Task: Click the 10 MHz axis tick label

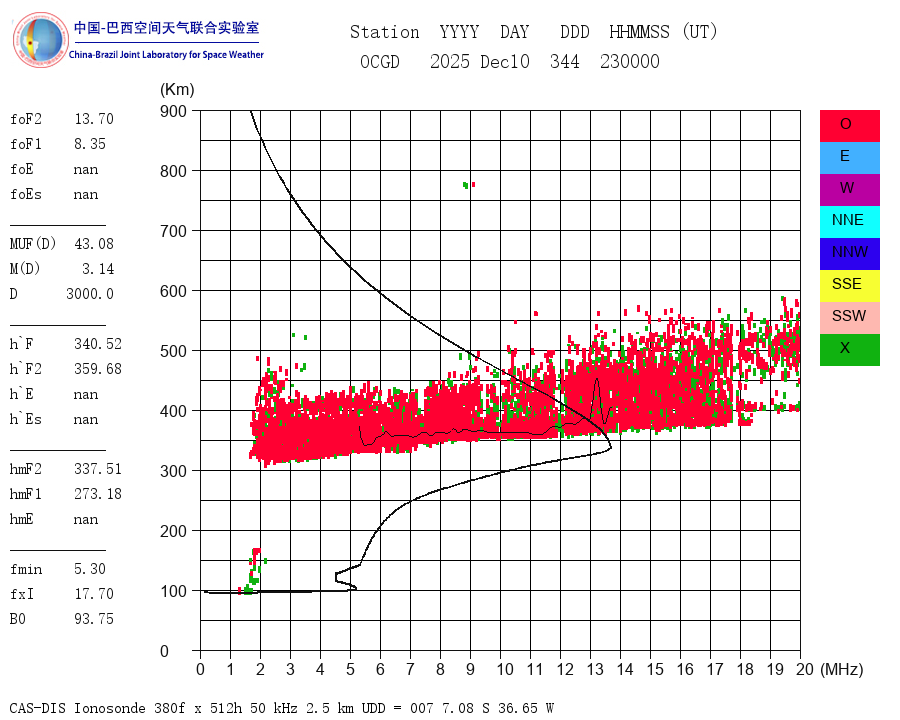Action: (505, 669)
